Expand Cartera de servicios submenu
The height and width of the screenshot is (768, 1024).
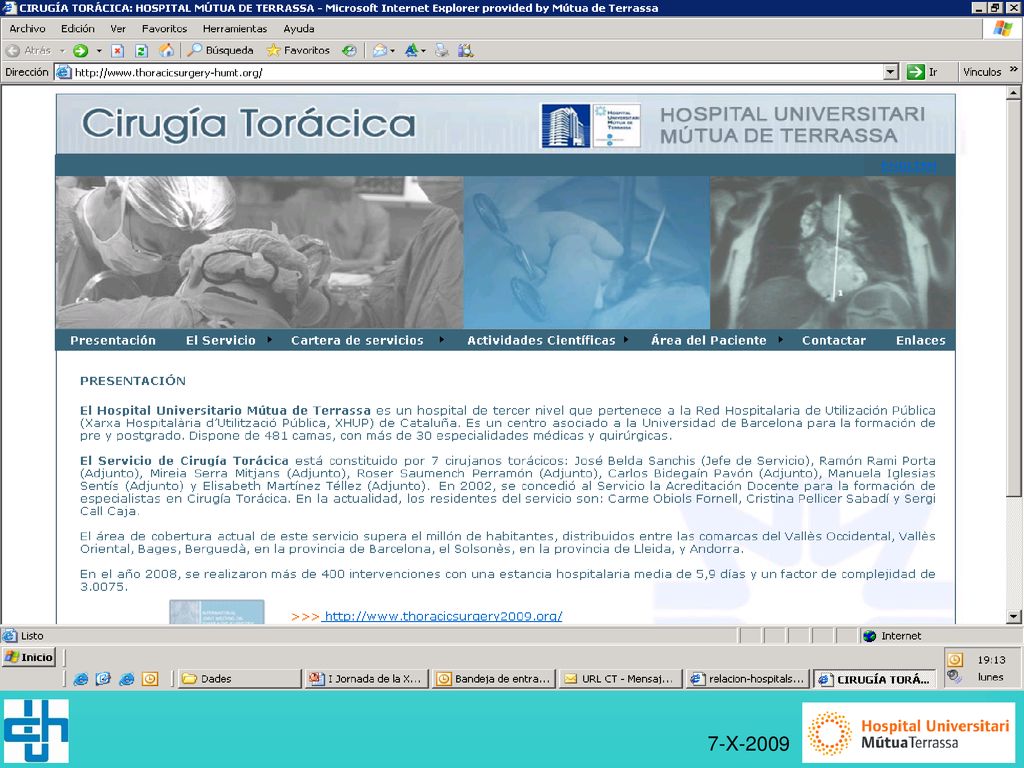click(x=442, y=340)
